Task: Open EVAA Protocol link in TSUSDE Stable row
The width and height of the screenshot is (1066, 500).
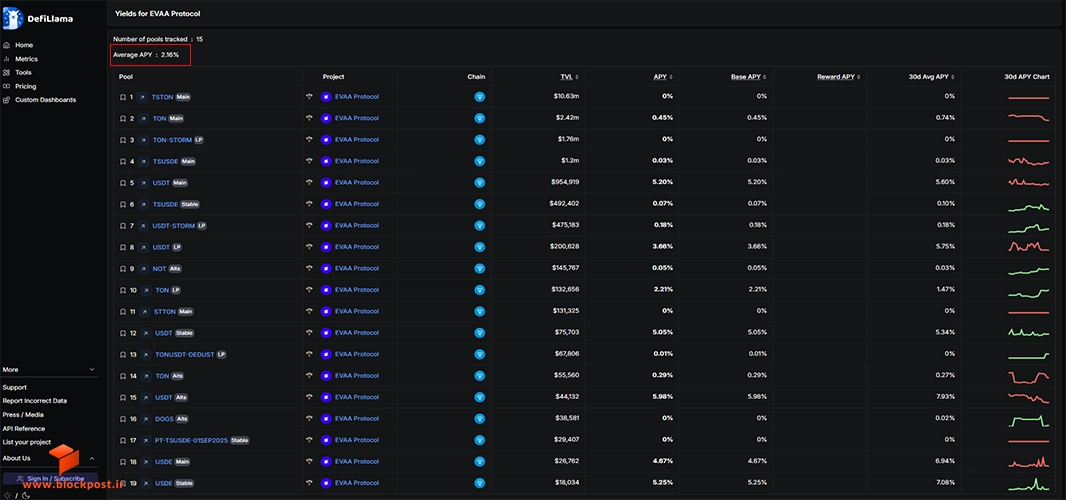Action: pos(357,204)
